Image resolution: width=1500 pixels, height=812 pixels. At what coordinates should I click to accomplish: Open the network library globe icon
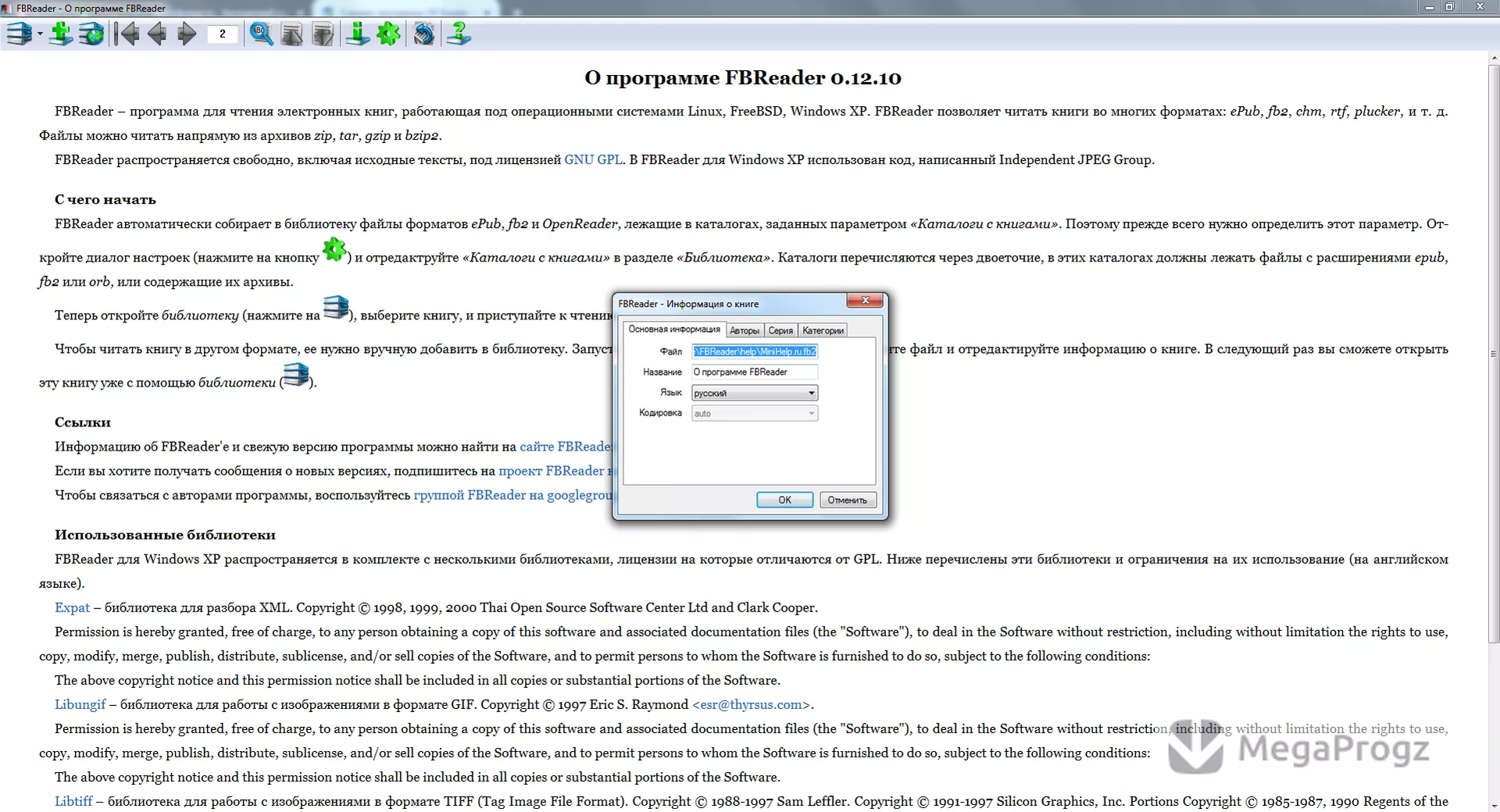coord(91,34)
